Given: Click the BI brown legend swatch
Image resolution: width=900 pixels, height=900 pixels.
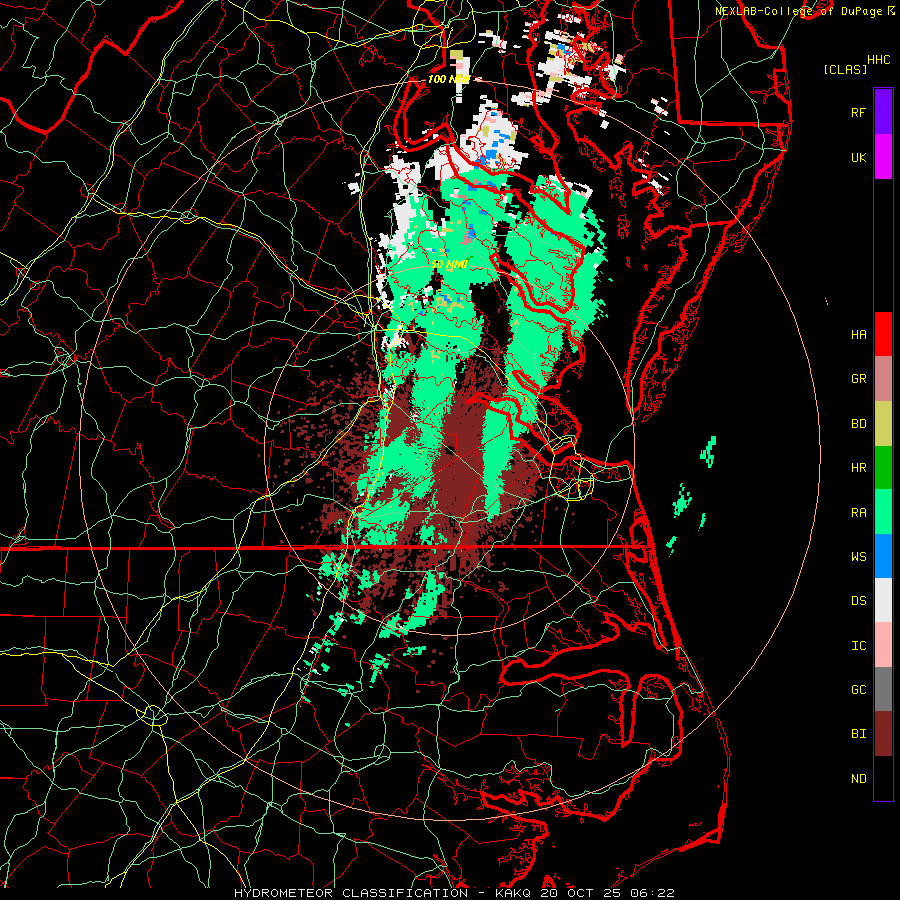Looking at the screenshot, I should coord(883,734).
